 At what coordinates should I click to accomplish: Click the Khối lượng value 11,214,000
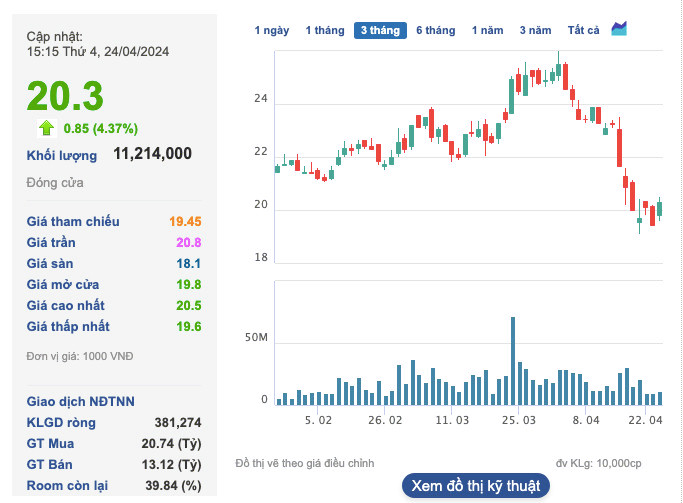(152, 154)
